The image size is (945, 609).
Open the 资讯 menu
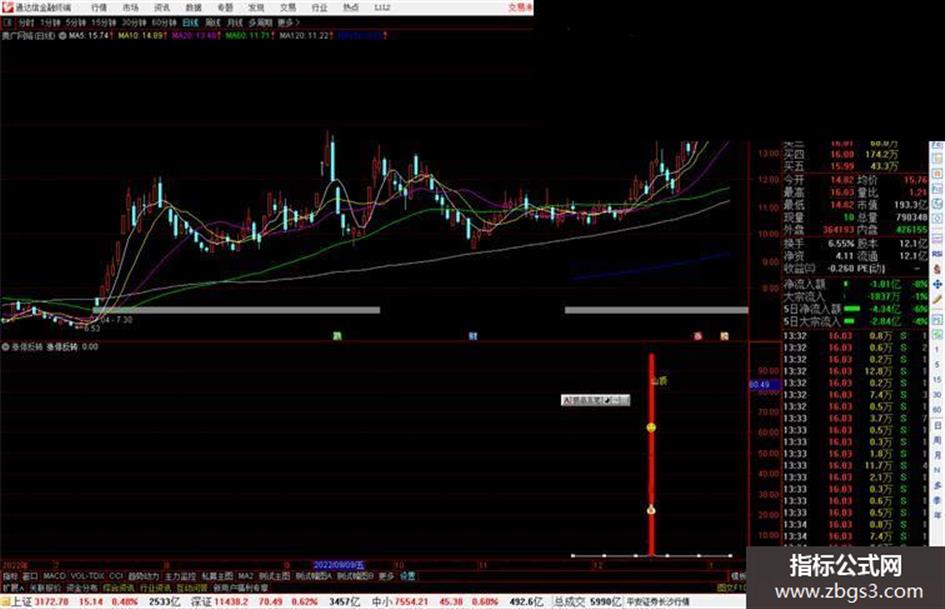coord(162,8)
